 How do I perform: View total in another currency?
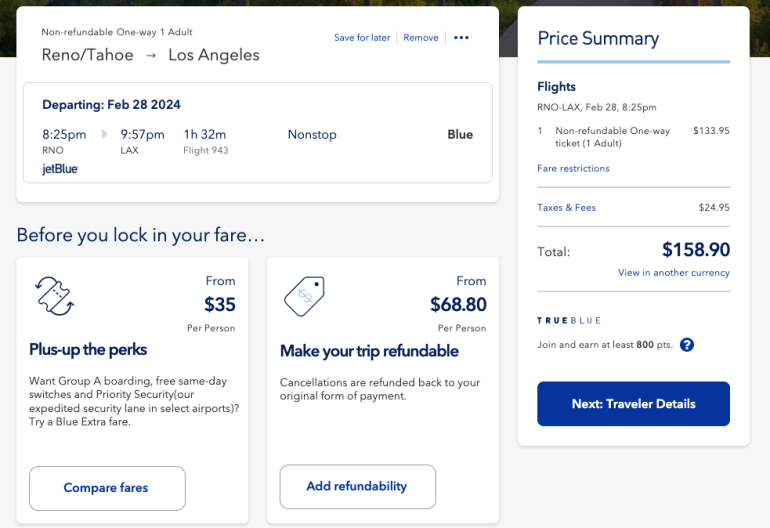673,273
